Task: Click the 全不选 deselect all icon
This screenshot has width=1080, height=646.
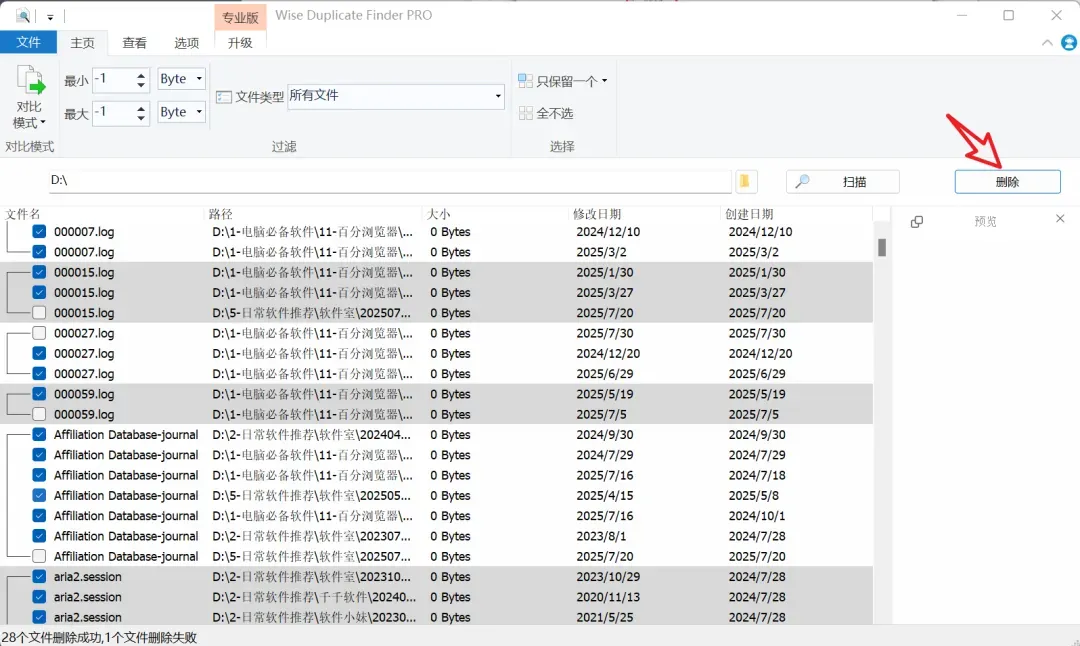Action: click(x=526, y=113)
